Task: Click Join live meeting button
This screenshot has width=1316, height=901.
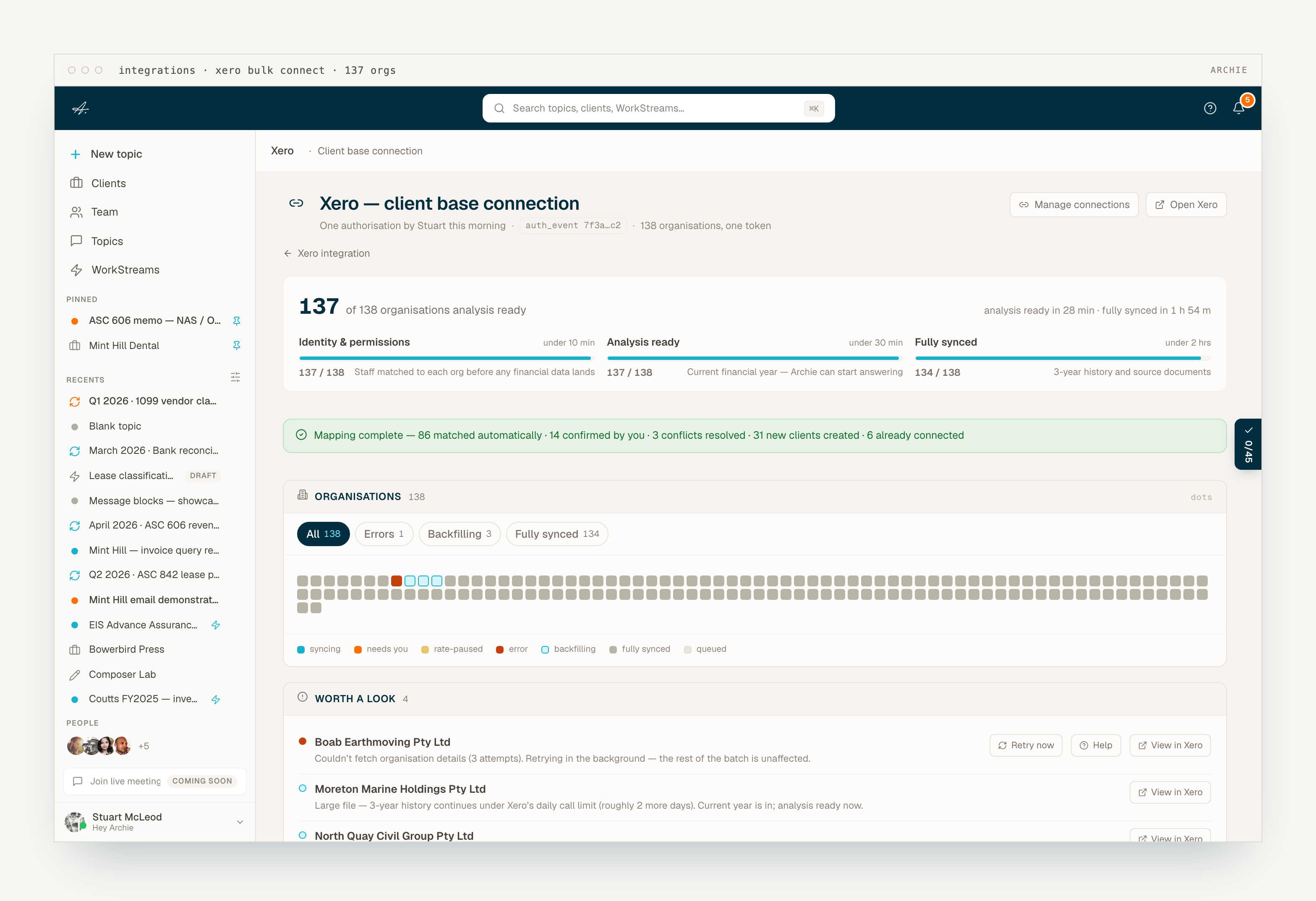Action: [x=154, y=781]
